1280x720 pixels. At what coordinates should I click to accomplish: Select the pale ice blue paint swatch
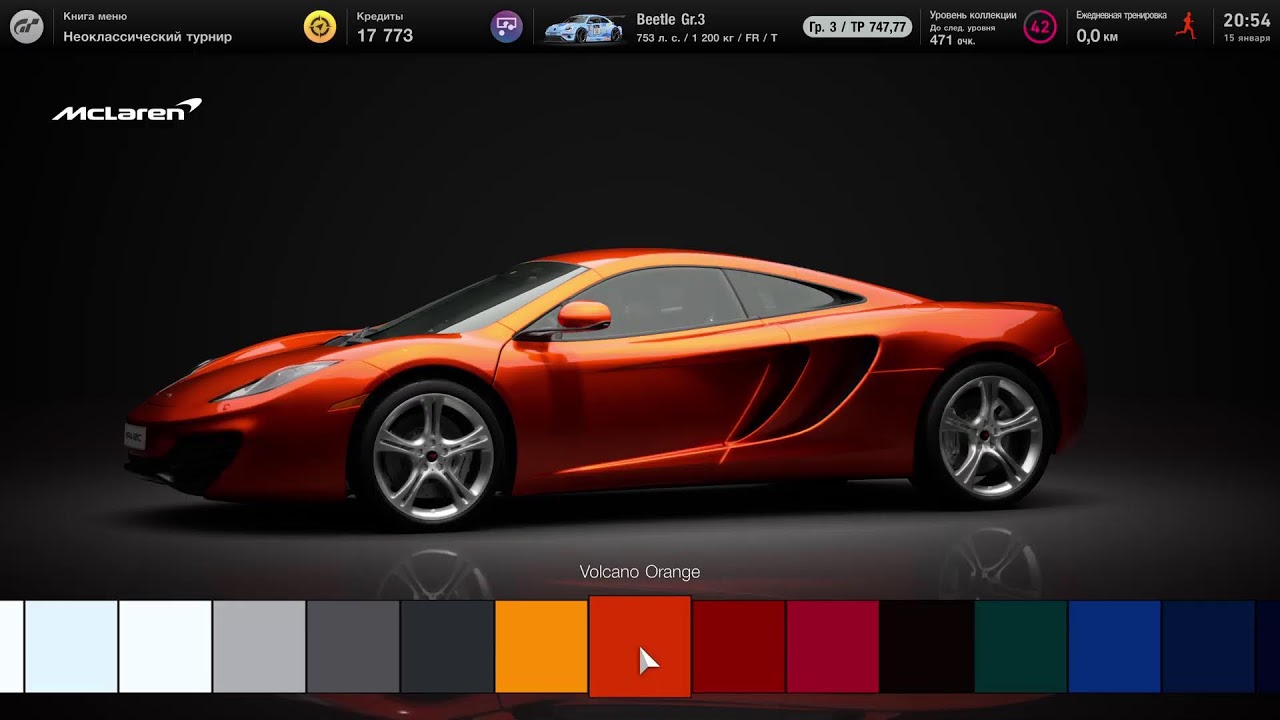pyautogui.click(x=71, y=646)
